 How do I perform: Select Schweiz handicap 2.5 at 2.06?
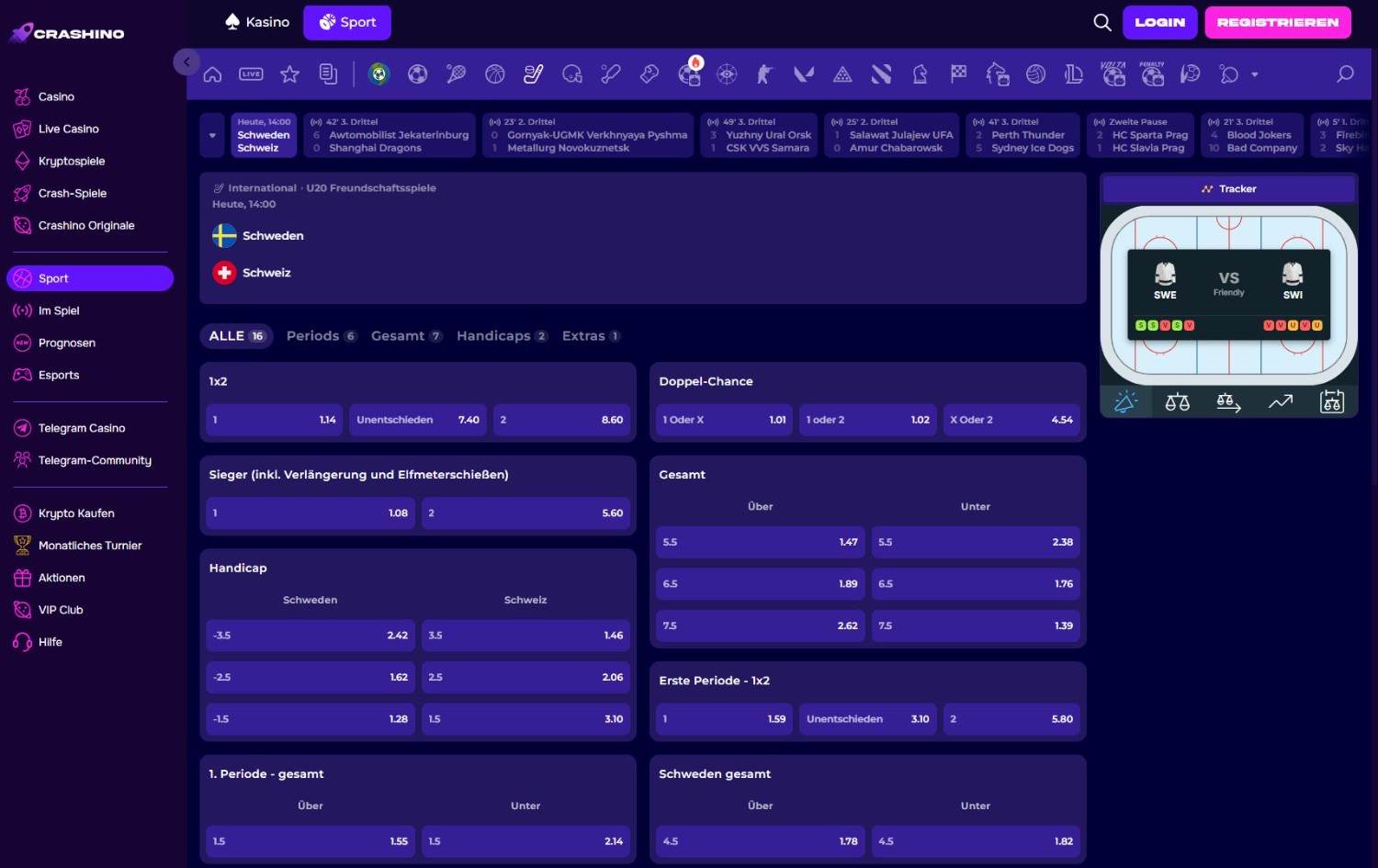coord(525,677)
